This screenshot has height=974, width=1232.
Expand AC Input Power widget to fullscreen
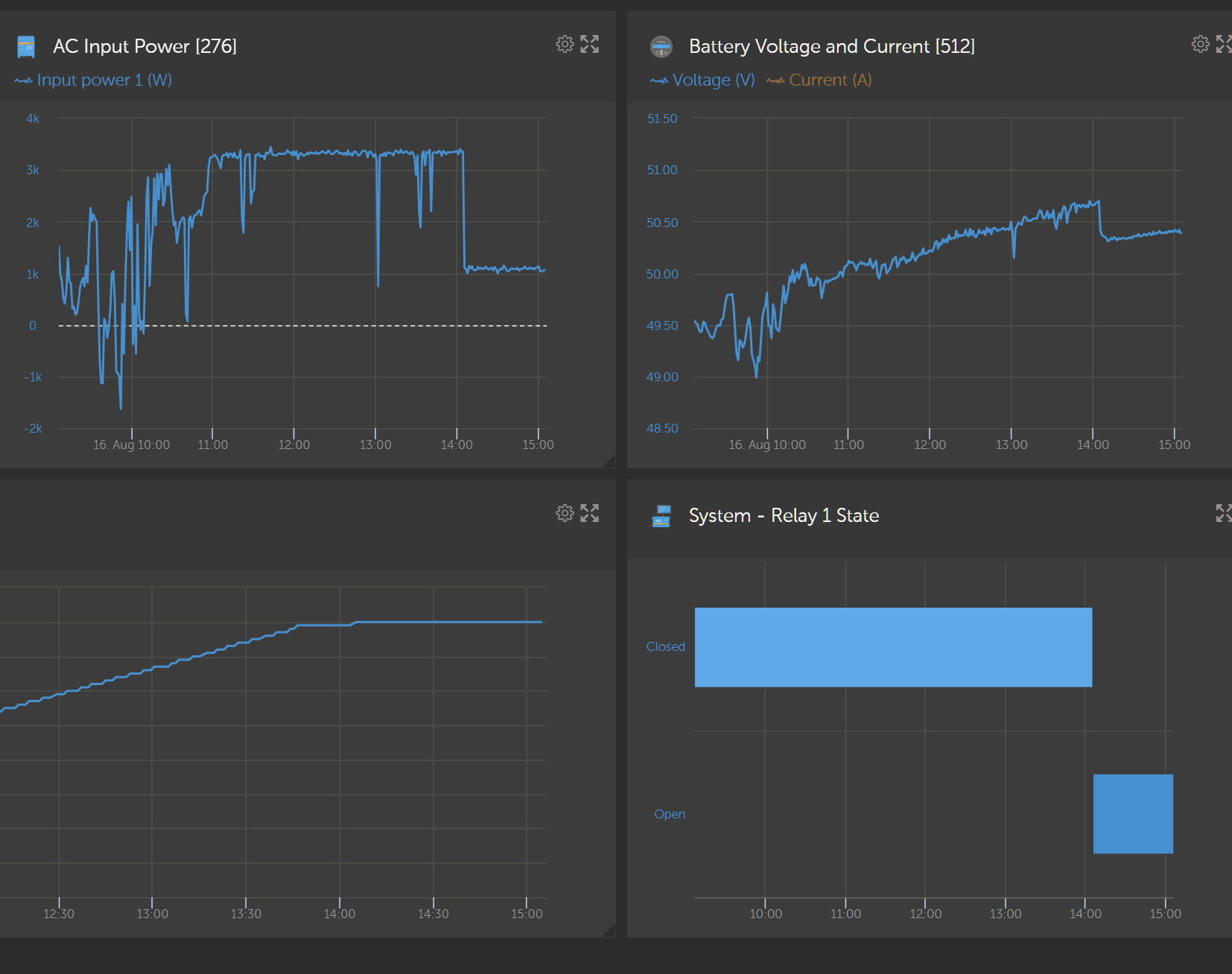(589, 44)
